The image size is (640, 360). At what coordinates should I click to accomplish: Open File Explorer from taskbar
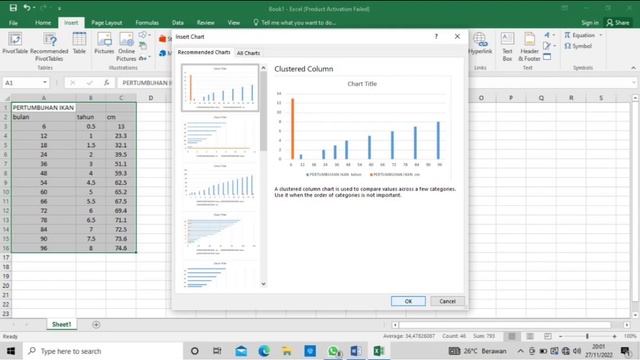coord(287,351)
